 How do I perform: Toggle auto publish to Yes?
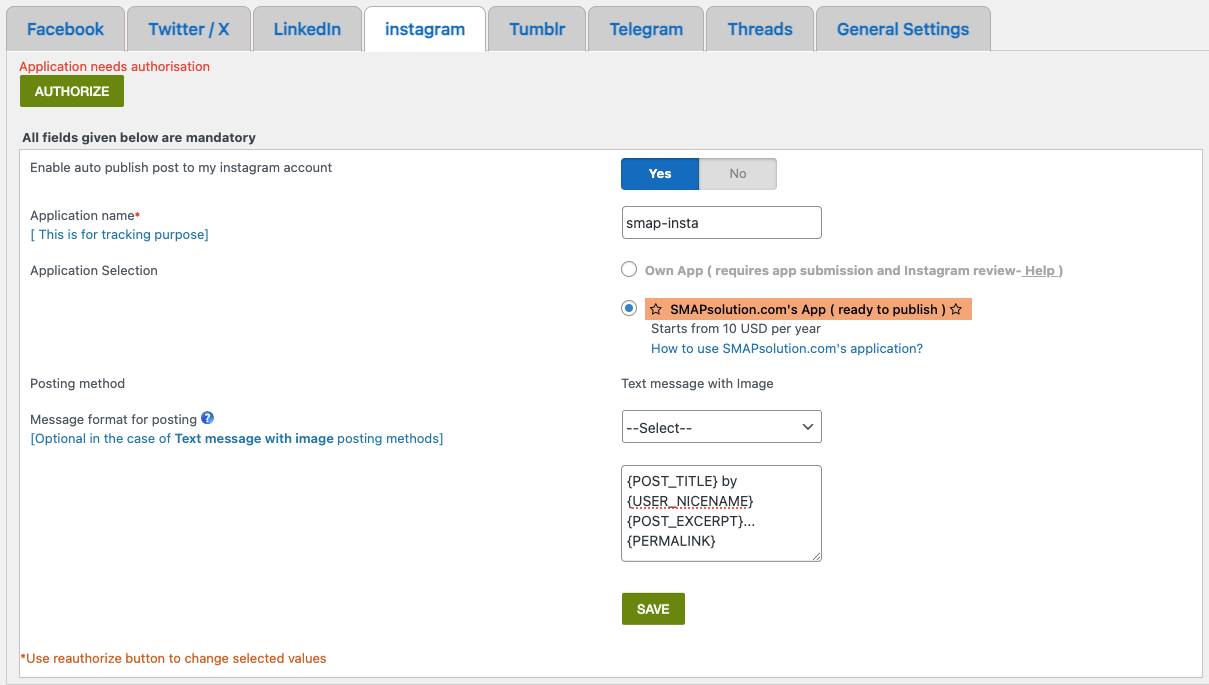(x=660, y=174)
